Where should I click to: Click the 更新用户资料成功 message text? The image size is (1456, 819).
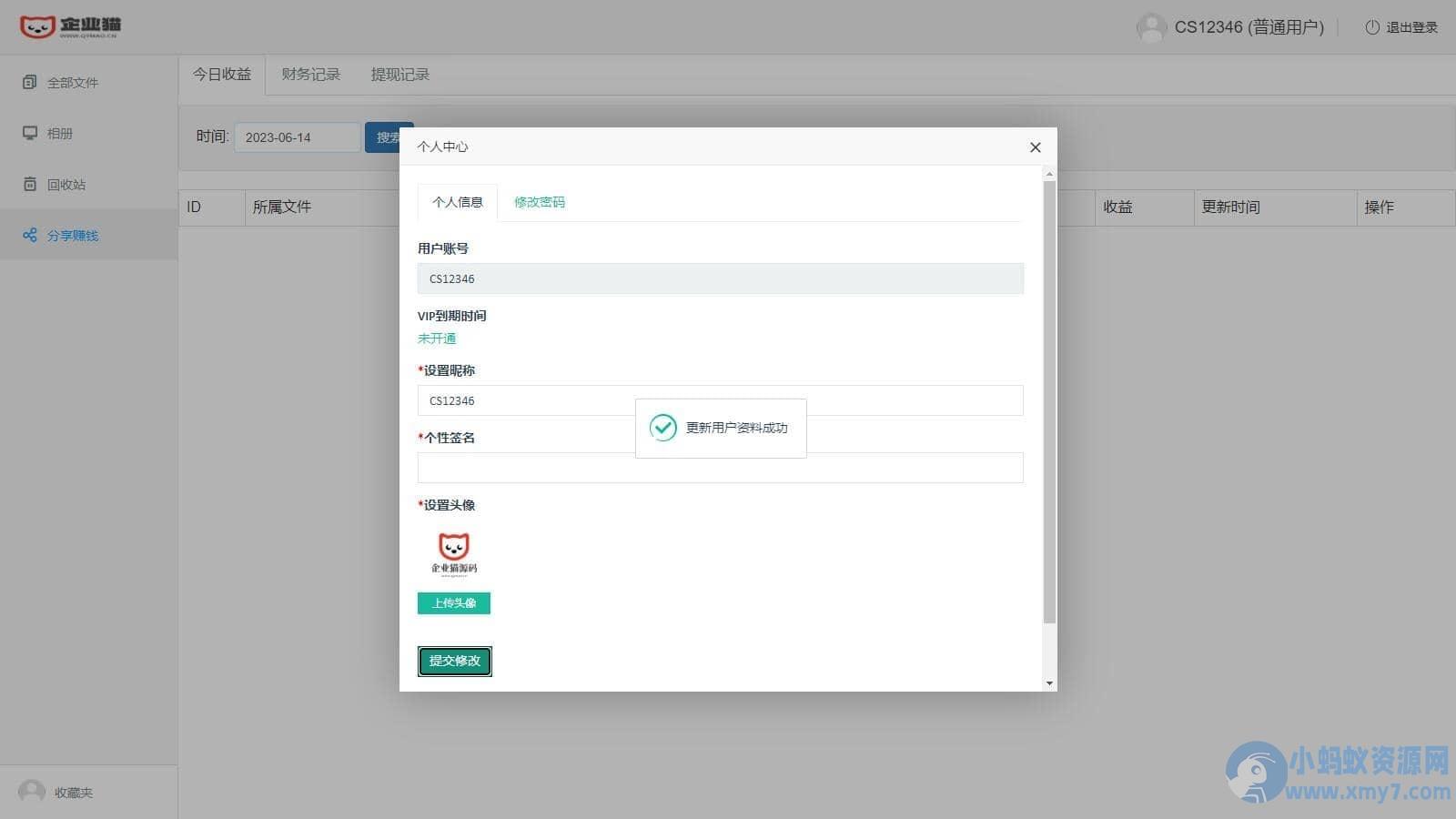coord(737,428)
